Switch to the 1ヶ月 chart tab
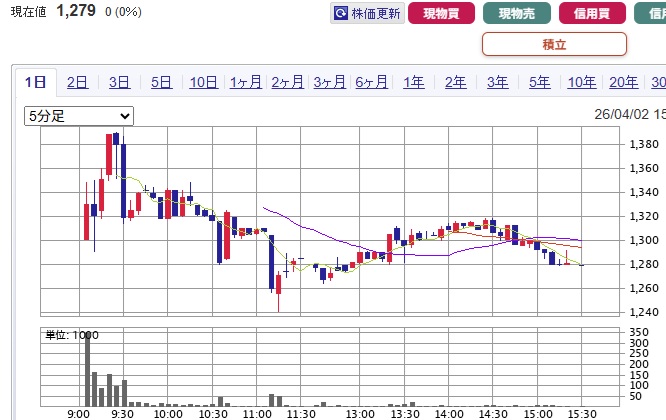The image size is (666, 420). click(245, 82)
